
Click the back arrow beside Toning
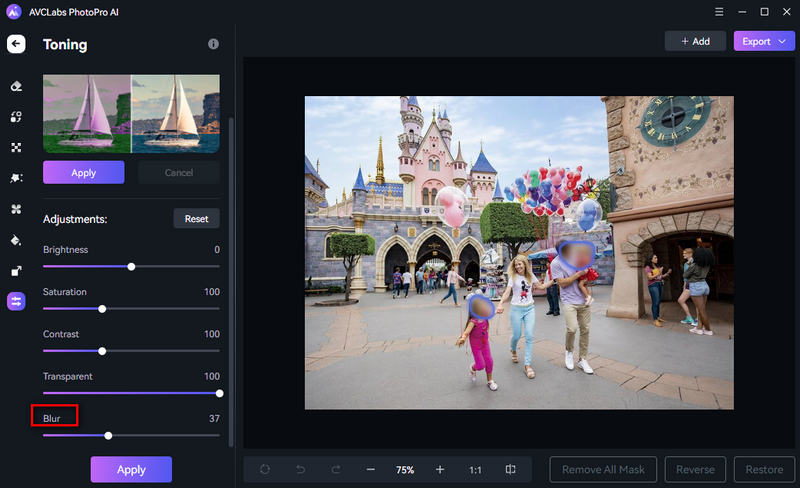click(16, 44)
